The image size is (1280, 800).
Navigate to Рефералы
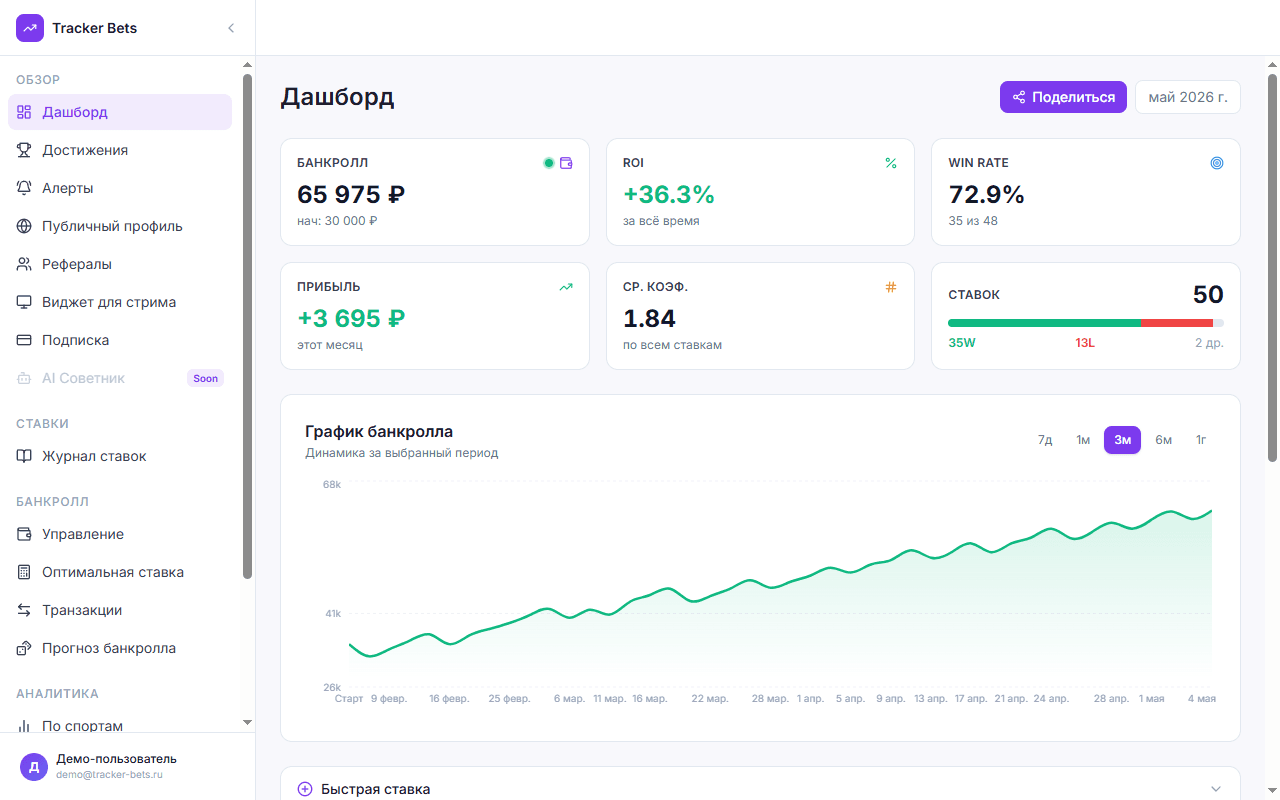click(120, 264)
